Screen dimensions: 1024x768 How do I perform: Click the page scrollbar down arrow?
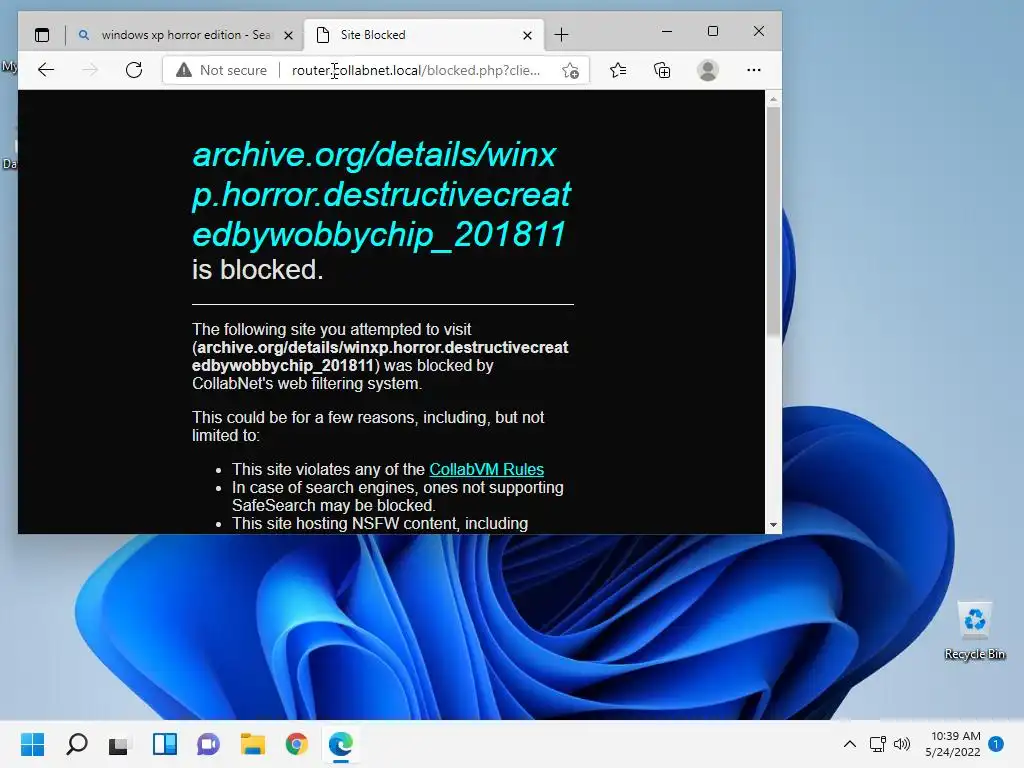tap(773, 525)
